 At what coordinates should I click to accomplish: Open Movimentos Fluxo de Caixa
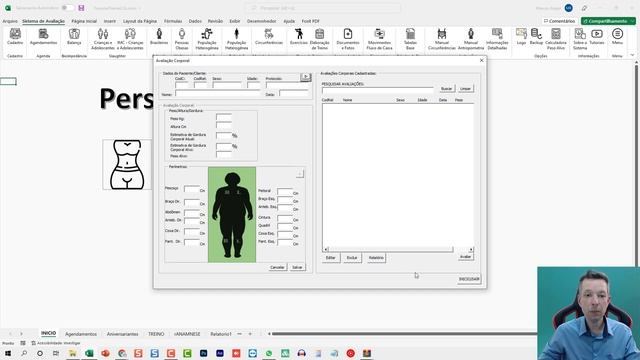pos(379,39)
